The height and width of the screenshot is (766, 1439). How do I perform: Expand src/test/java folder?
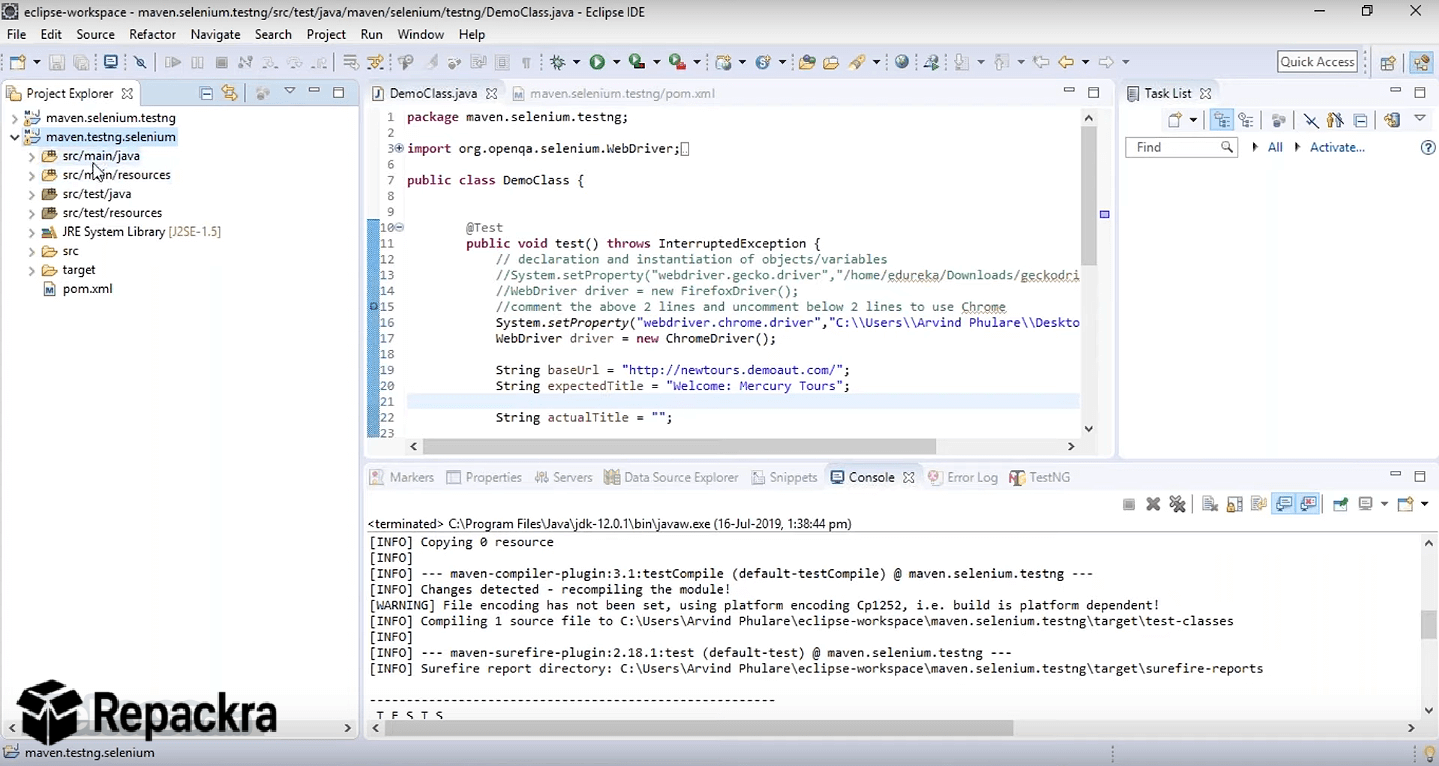tap(31, 194)
